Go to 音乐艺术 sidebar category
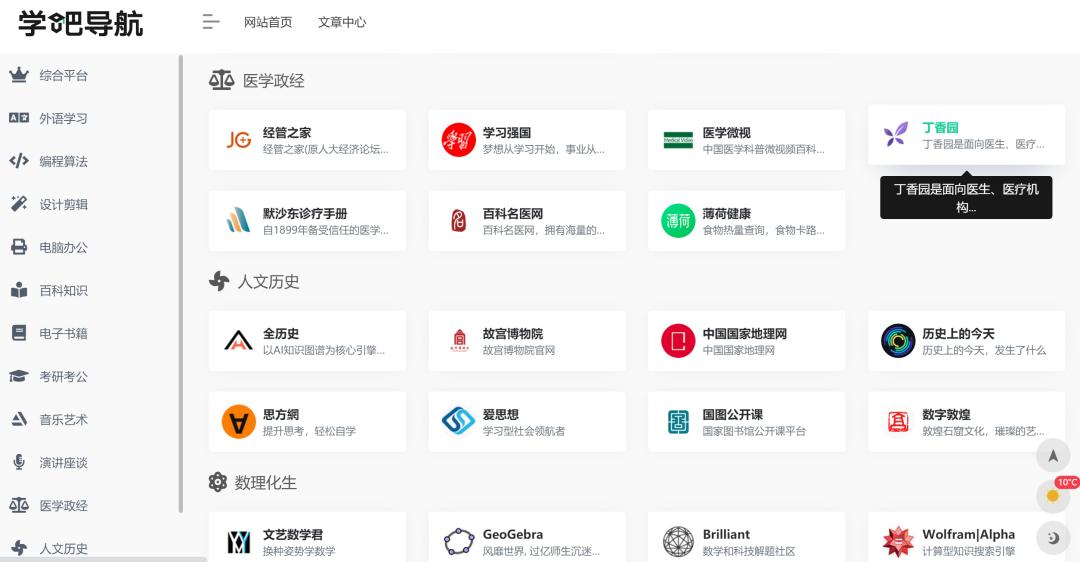 point(63,419)
